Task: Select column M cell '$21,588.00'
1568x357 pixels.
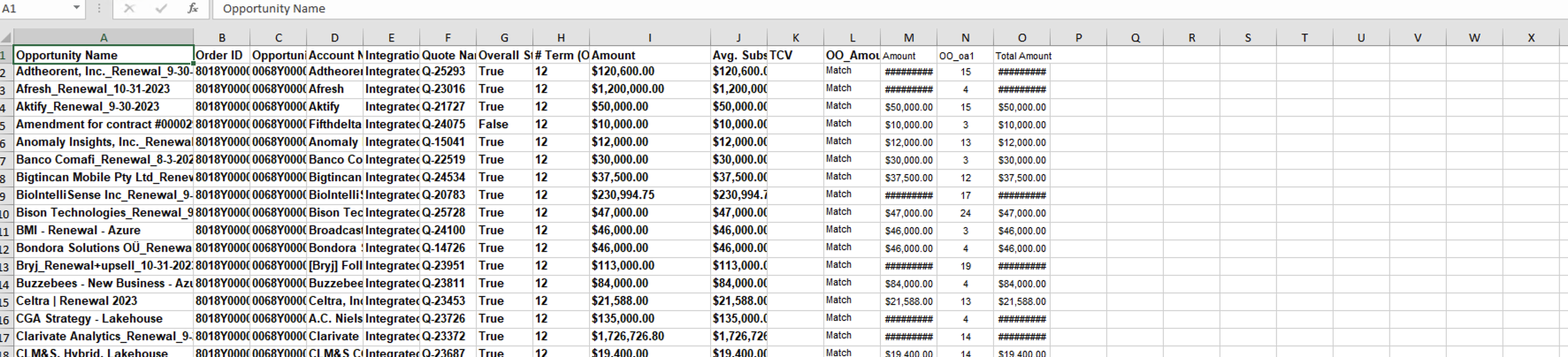Action: tap(909, 301)
